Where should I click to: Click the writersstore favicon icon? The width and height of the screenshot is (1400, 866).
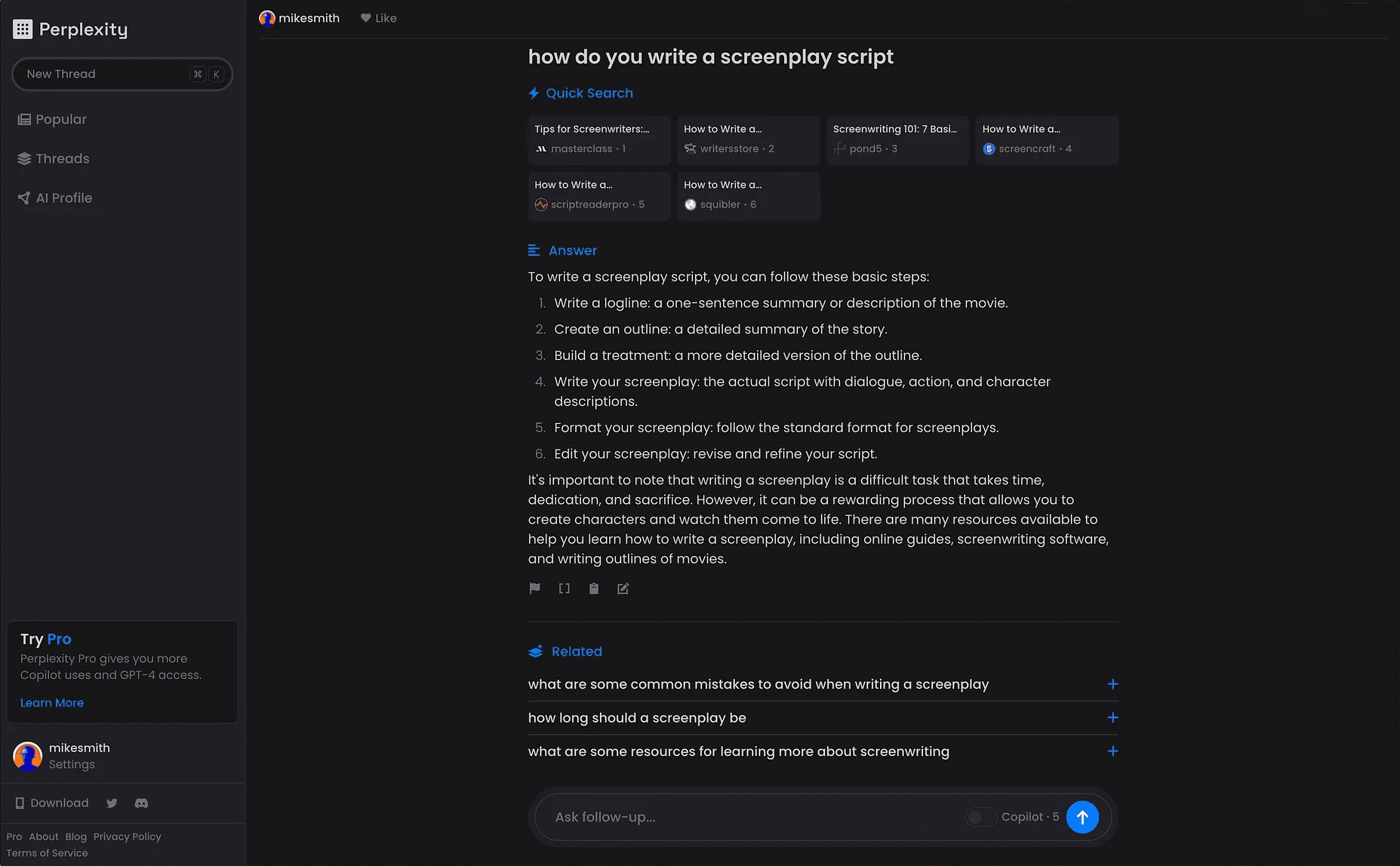(691, 149)
